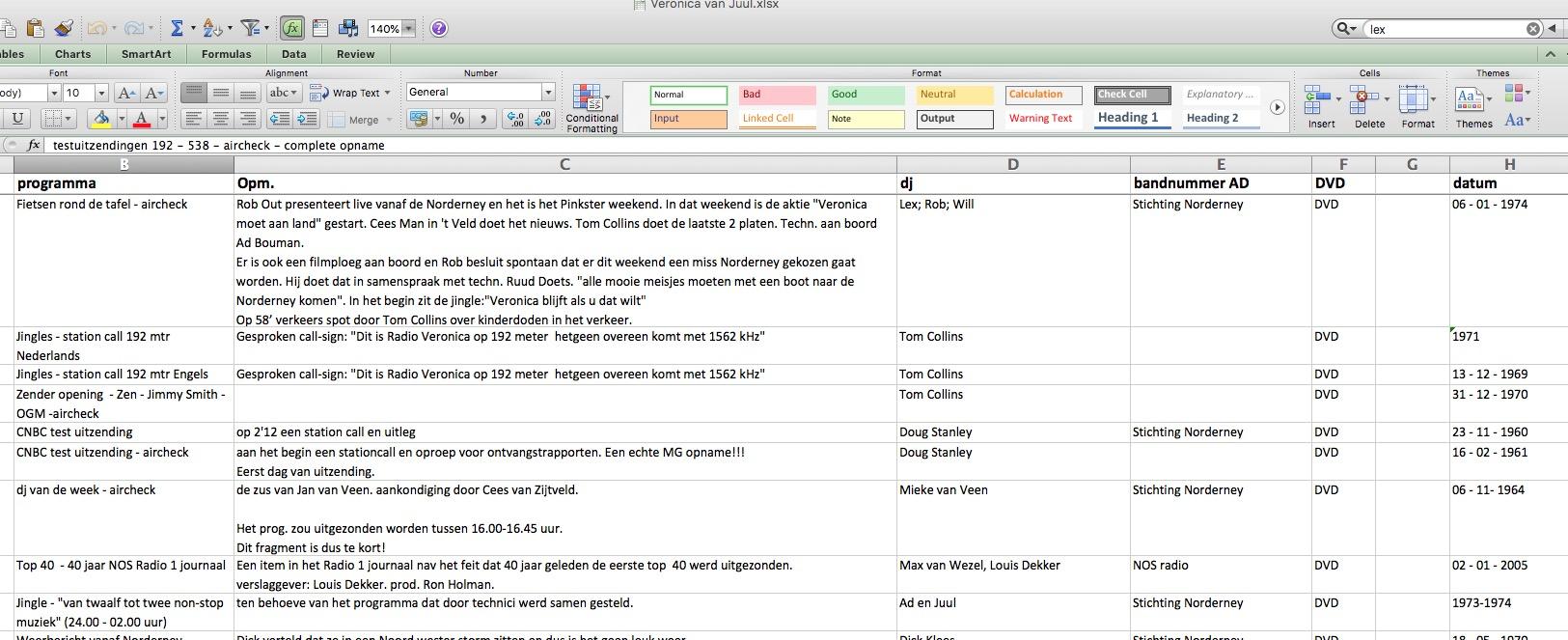
Task: Apply percent style to cells
Action: tap(457, 119)
